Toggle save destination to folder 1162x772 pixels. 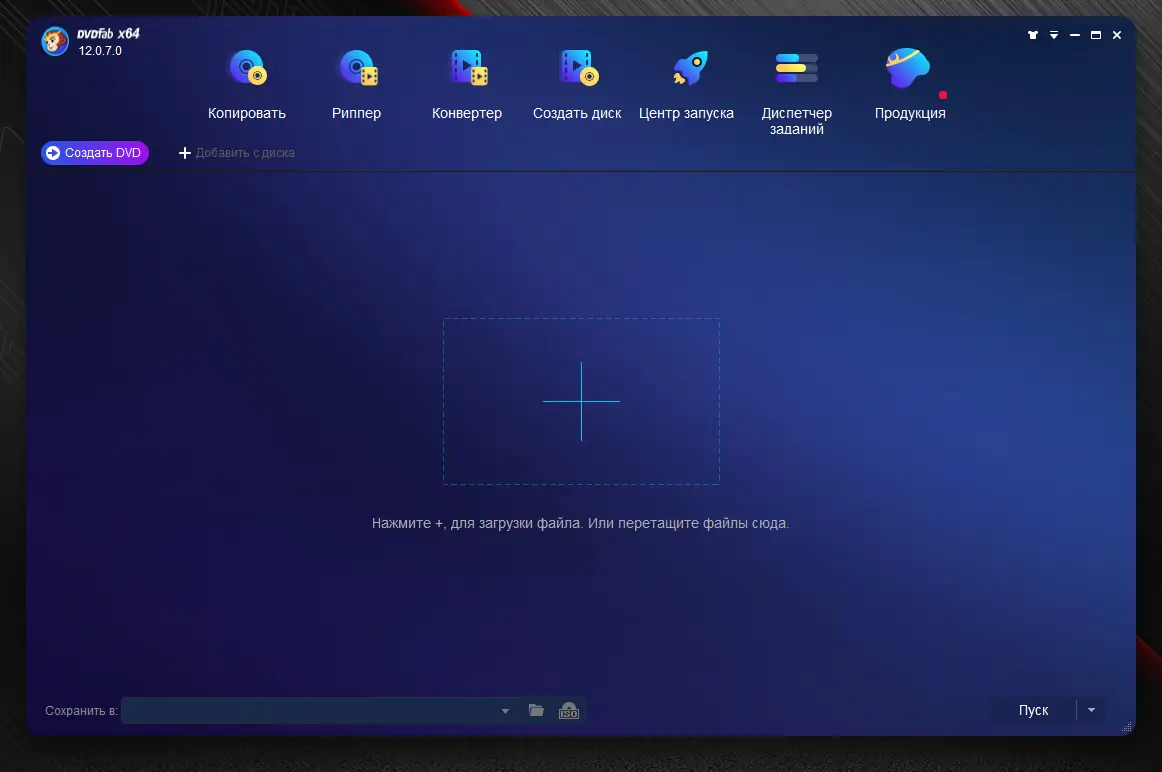click(x=536, y=710)
